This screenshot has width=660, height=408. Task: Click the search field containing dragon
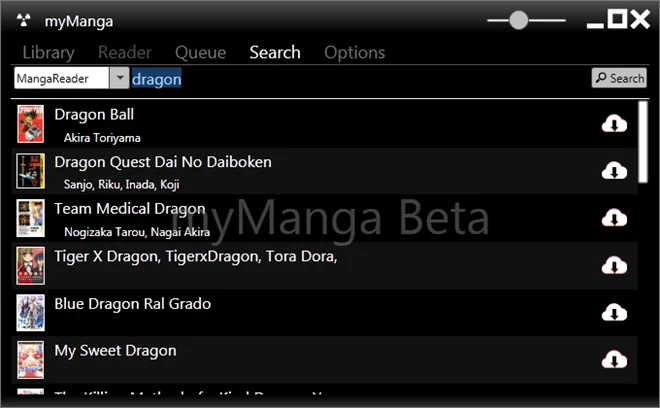click(x=360, y=79)
